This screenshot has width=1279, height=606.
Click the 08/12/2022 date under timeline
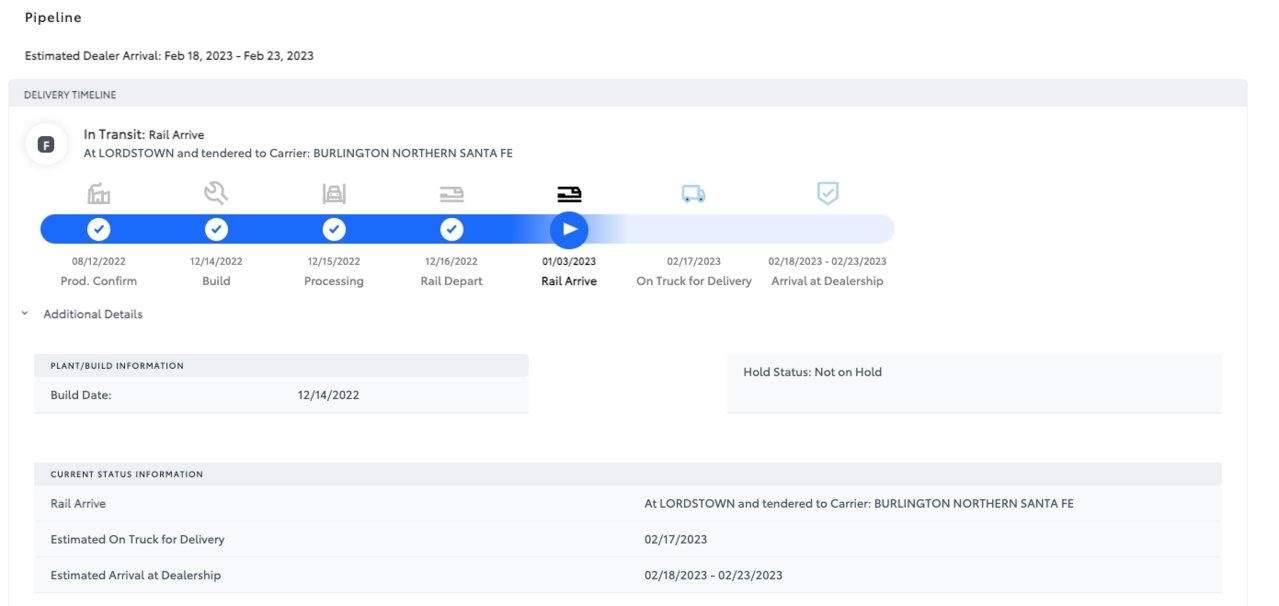coord(99,262)
